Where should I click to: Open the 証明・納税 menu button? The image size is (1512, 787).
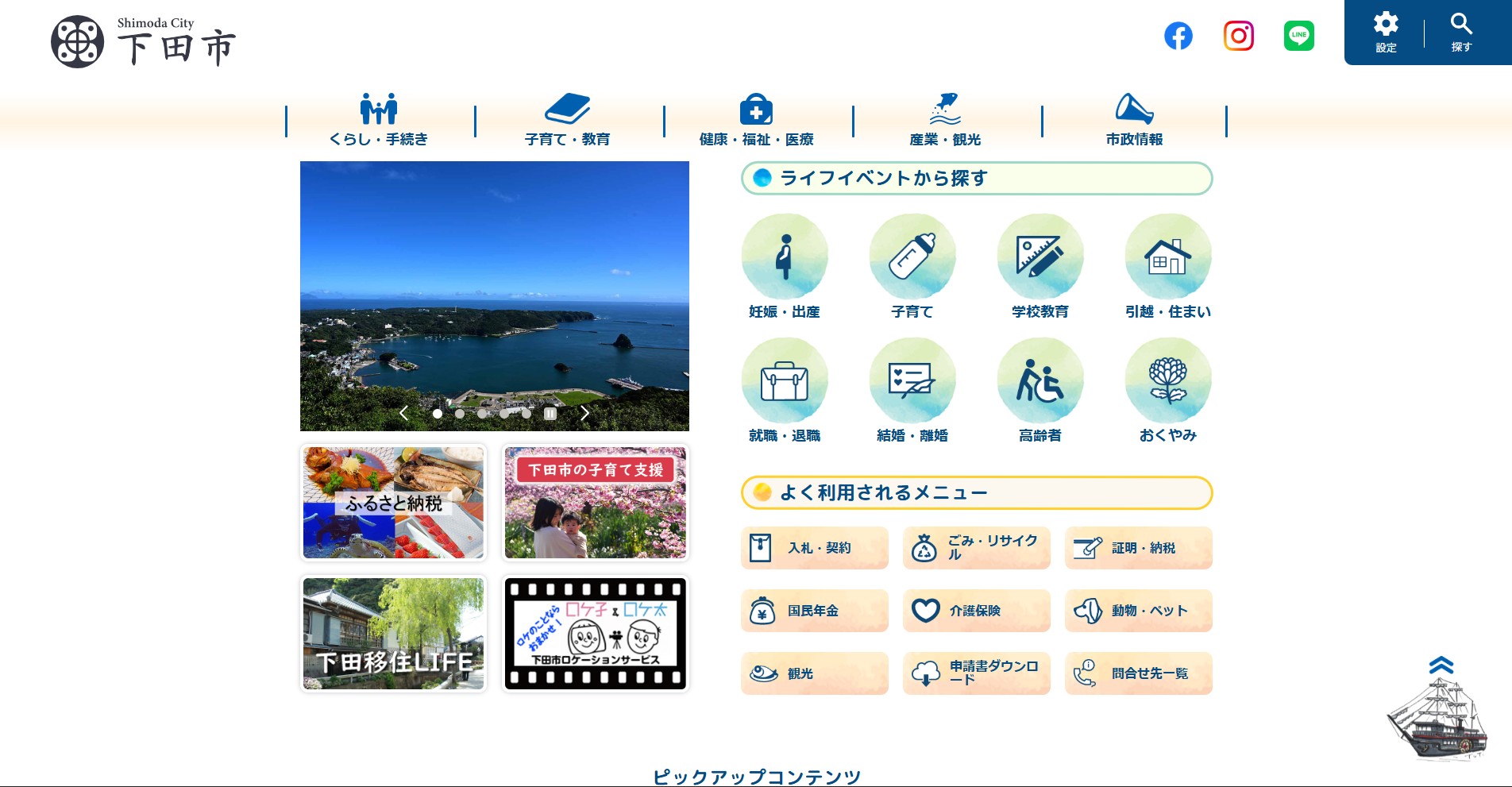pos(1139,548)
